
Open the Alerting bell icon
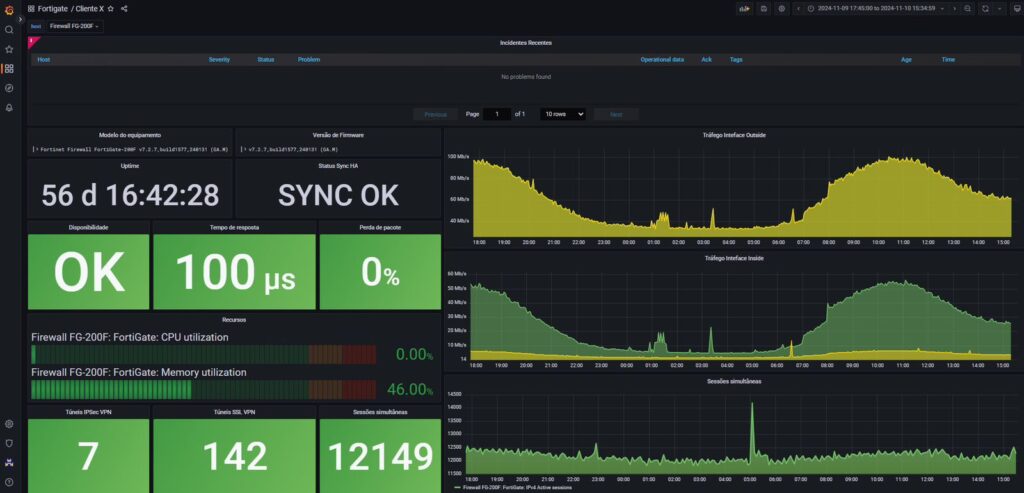coord(9,108)
